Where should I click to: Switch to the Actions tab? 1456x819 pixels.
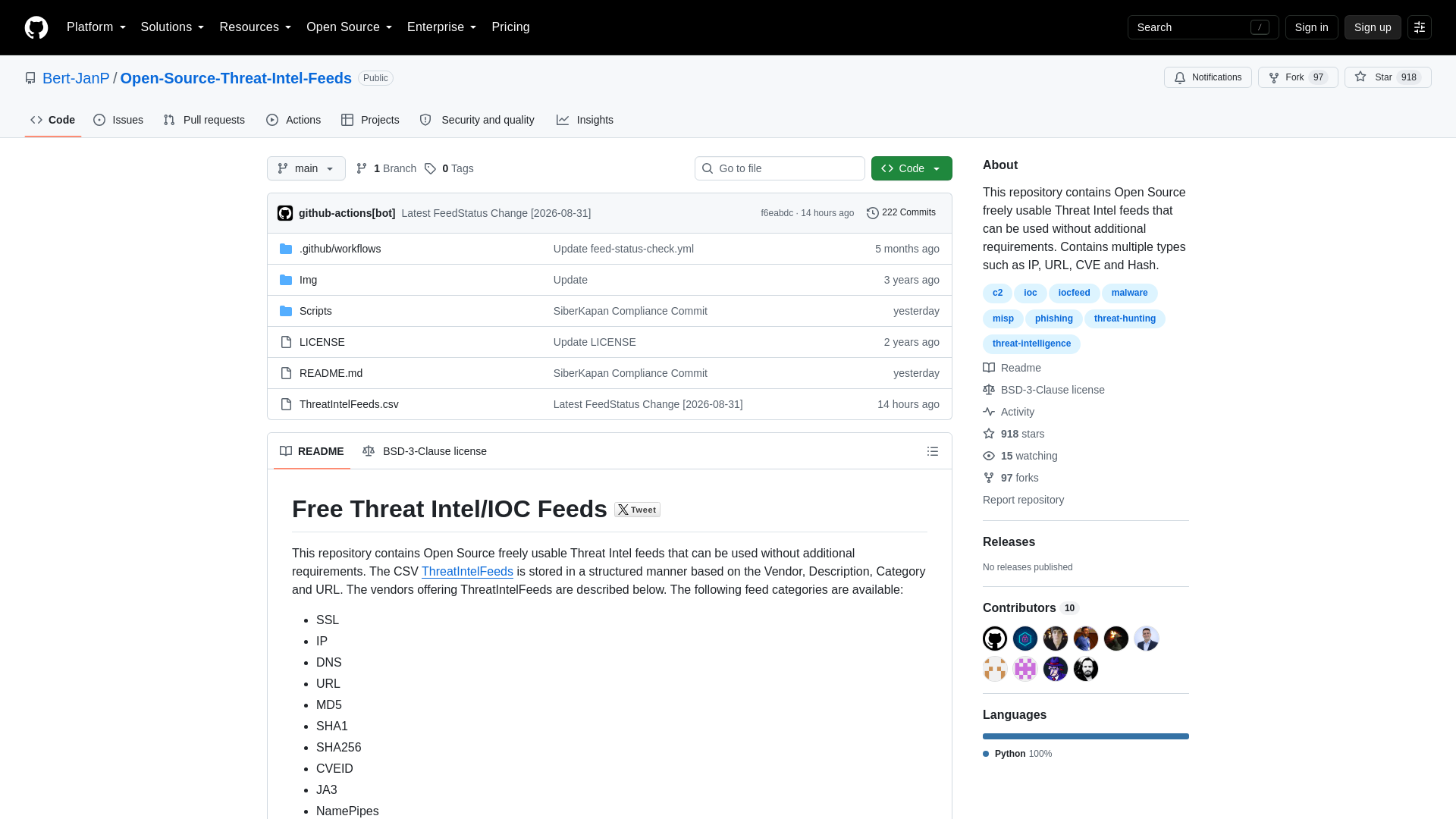293,120
